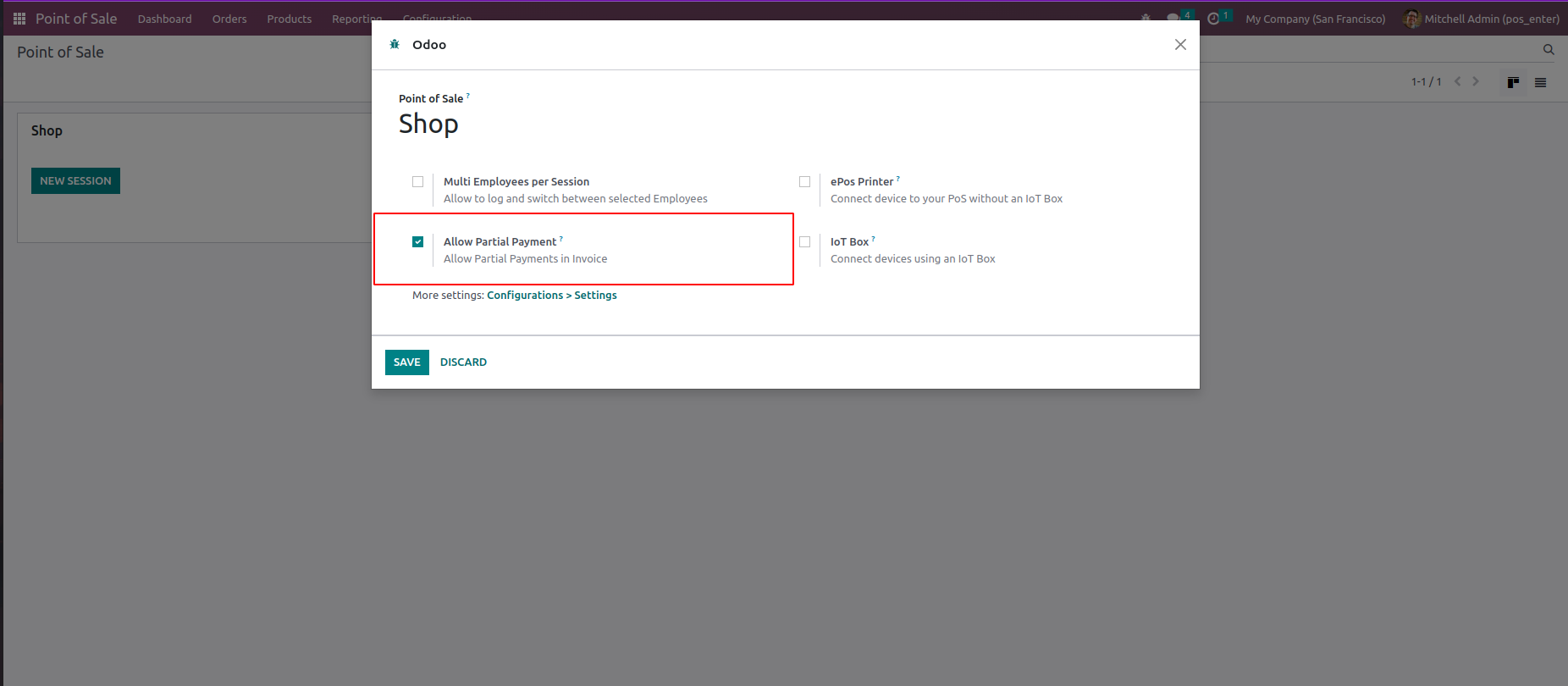1568x686 pixels.
Task: Click 'Allow Partial Payments in Invoice' description
Action: click(x=526, y=258)
